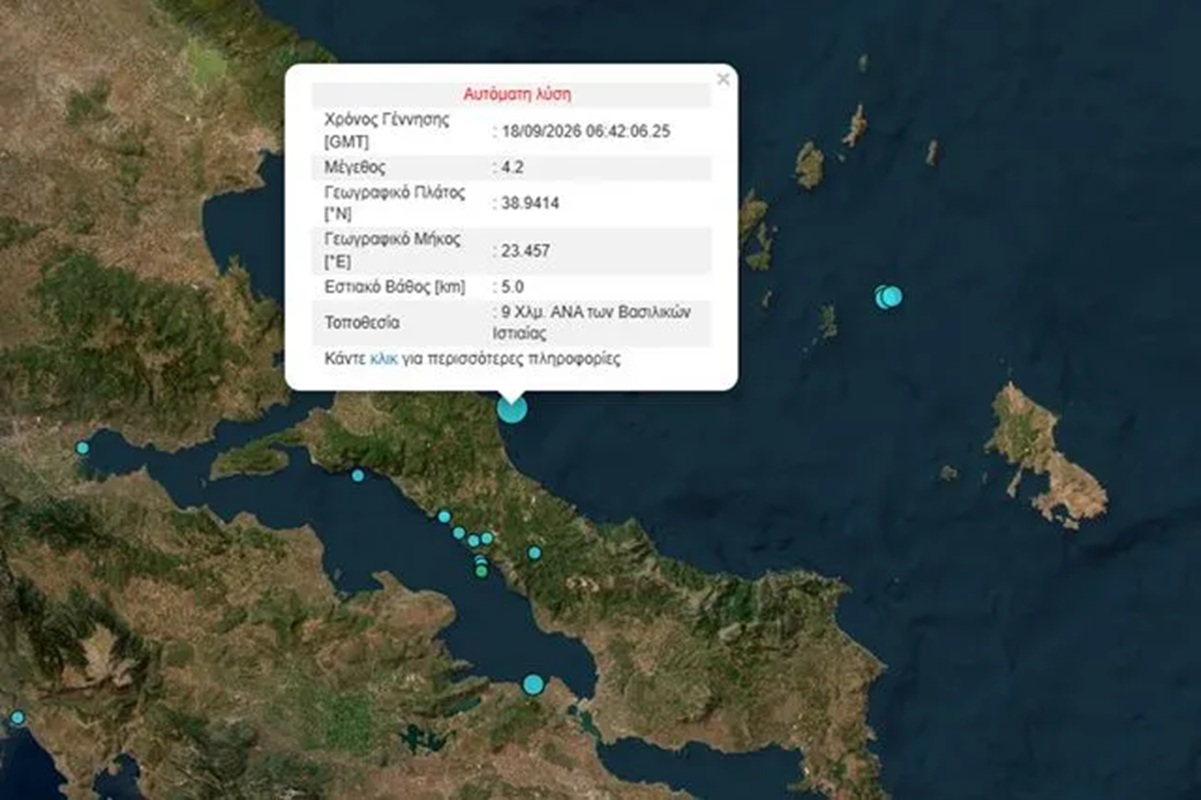
Task: Select the lone inland marker in central Evia
Action: tap(534, 552)
